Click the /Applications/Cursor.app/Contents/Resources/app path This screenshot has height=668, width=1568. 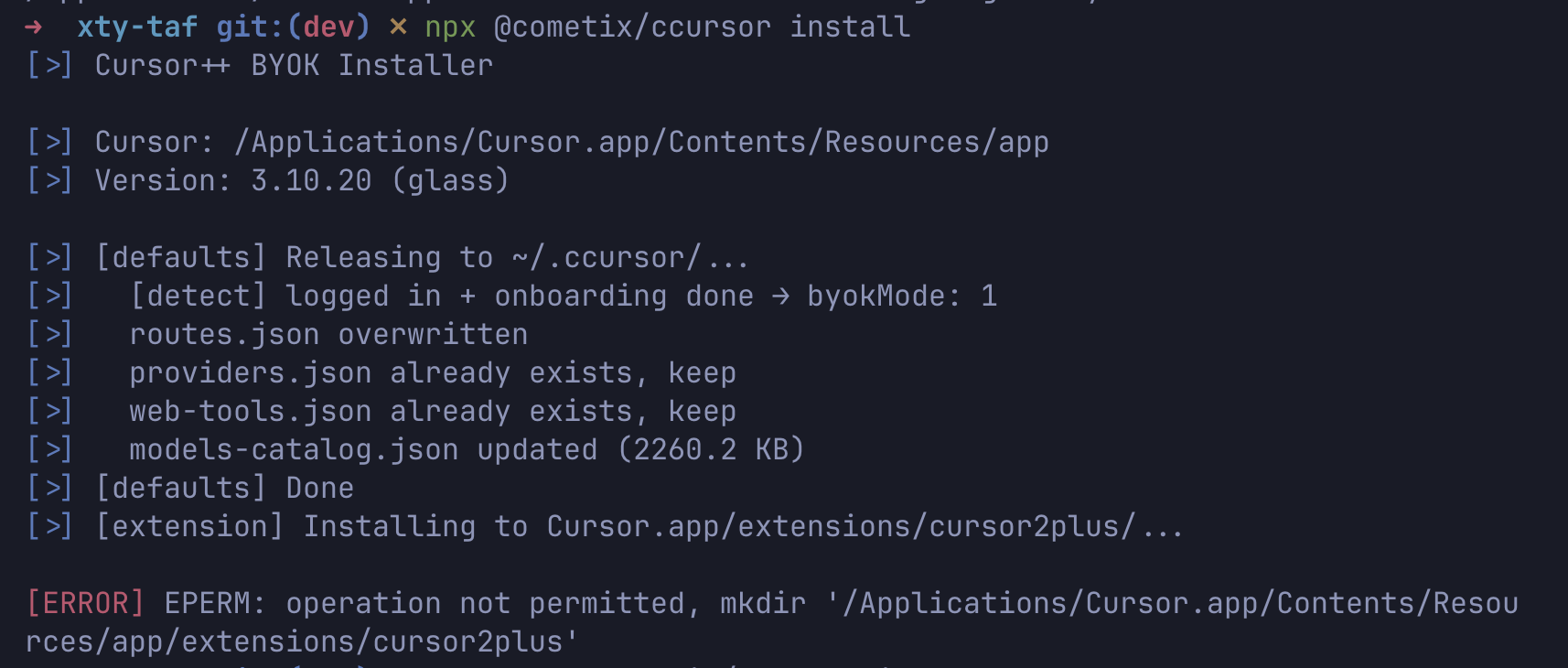pos(641,143)
